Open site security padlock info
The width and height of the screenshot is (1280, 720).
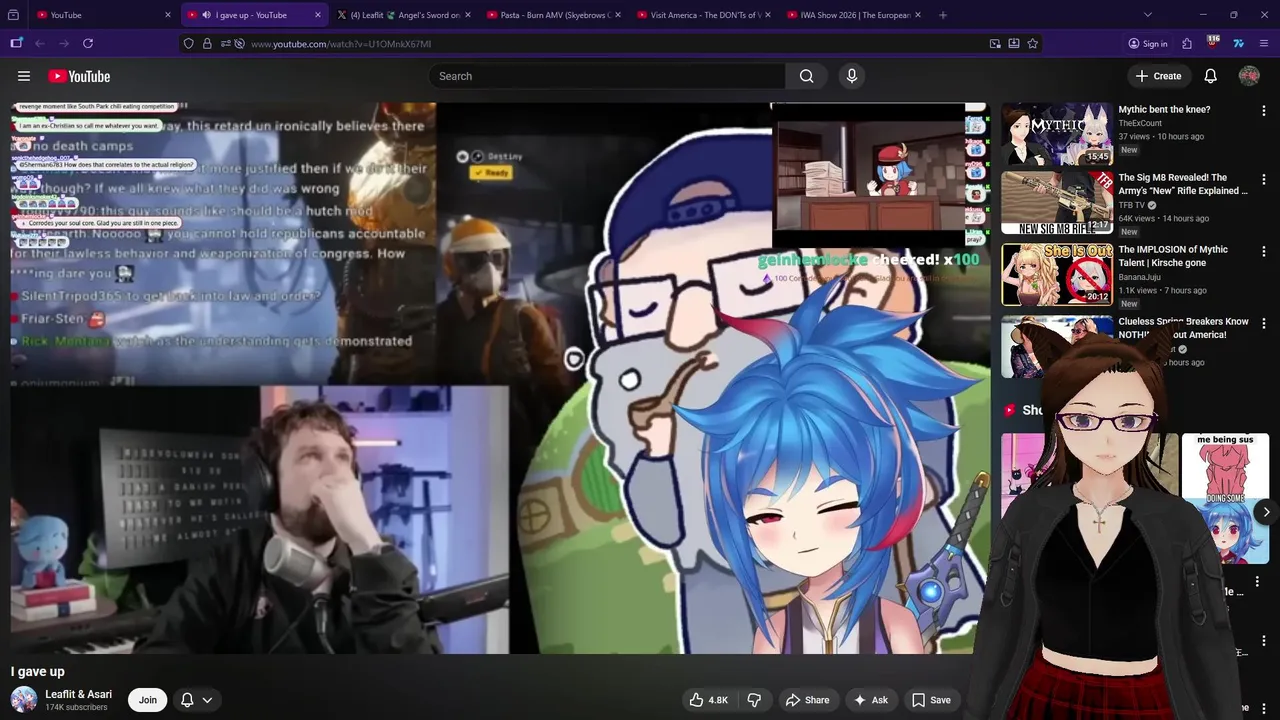click(x=207, y=44)
